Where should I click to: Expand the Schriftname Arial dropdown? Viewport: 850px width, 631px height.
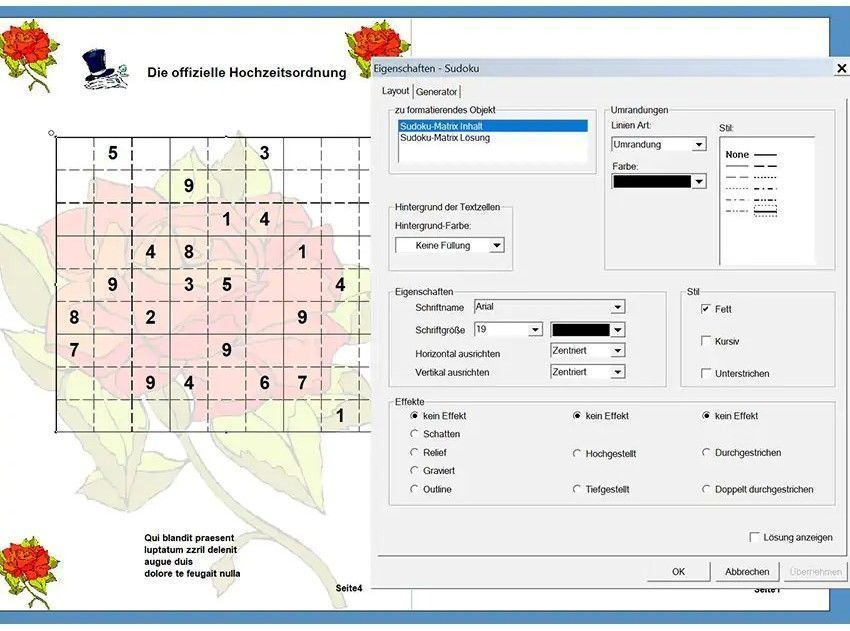click(x=618, y=307)
